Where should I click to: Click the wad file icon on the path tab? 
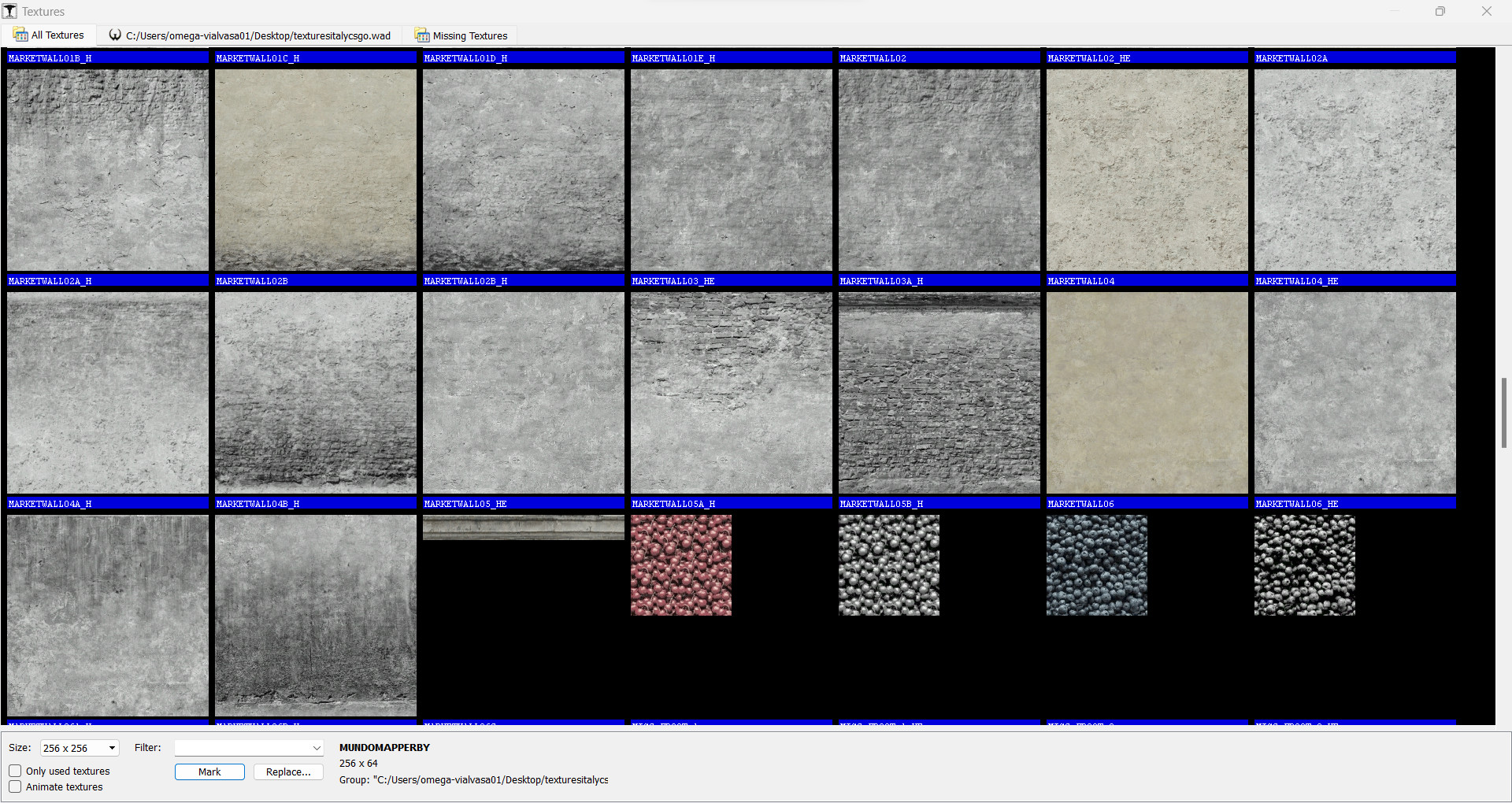[115, 35]
